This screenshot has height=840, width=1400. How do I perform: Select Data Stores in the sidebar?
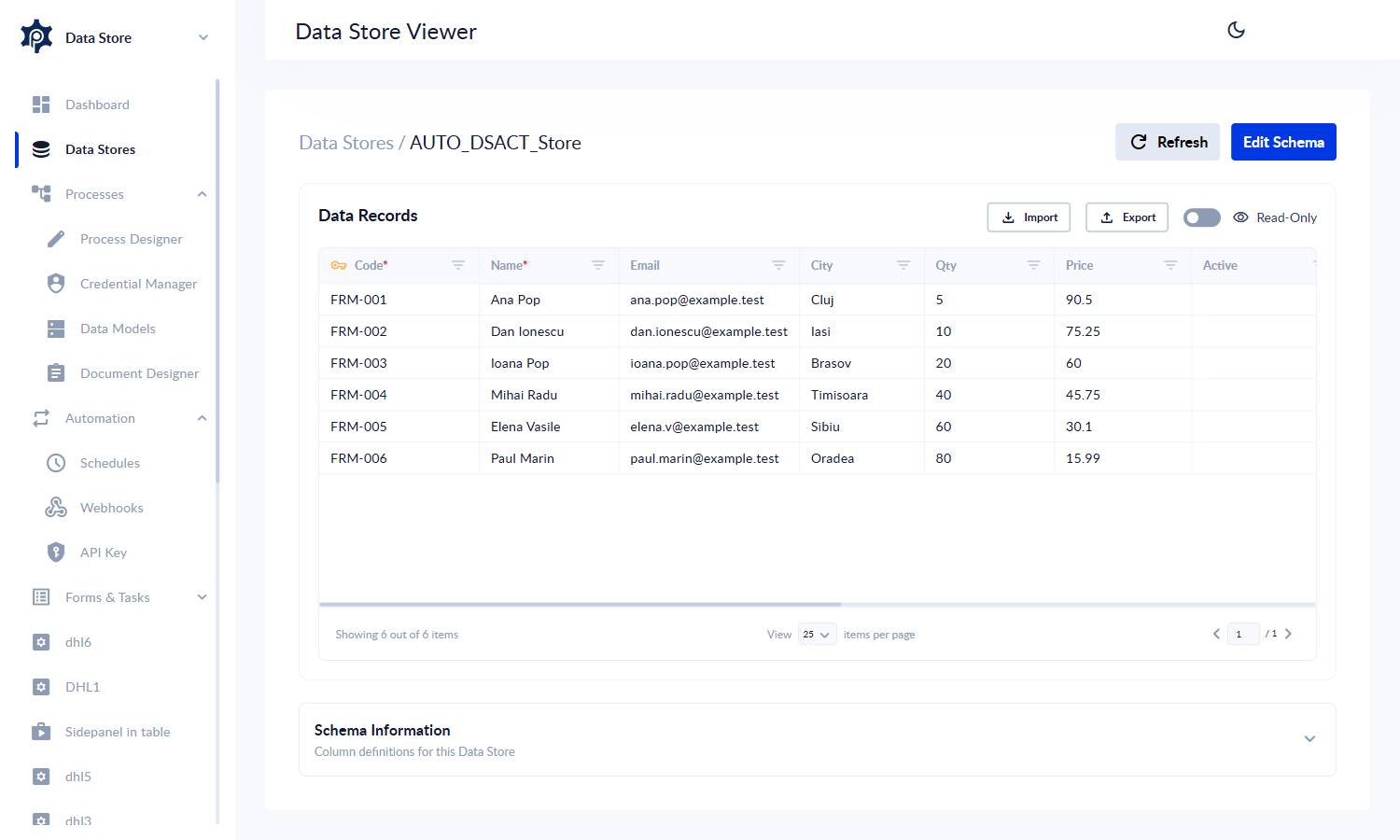tap(100, 149)
